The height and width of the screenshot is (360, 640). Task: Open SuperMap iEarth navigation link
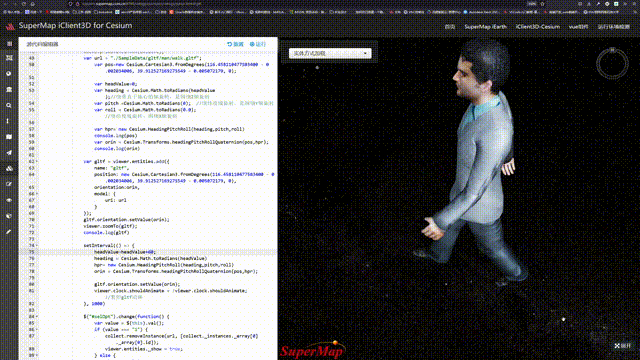tap(485, 27)
